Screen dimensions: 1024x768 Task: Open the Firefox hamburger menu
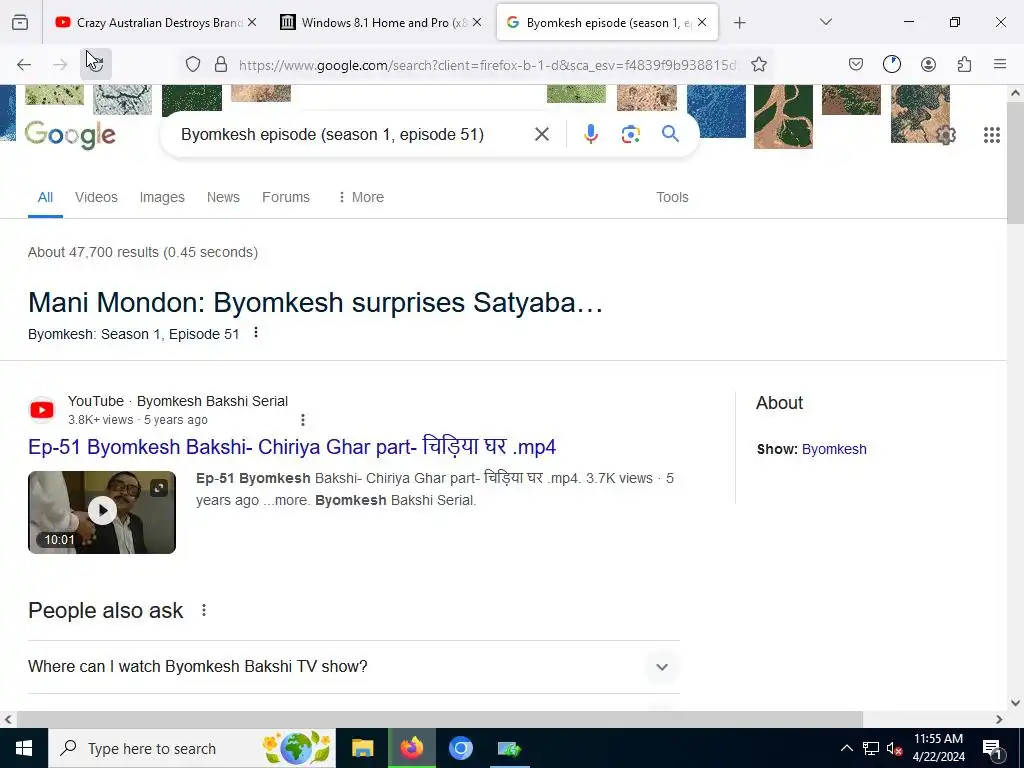[1000, 64]
